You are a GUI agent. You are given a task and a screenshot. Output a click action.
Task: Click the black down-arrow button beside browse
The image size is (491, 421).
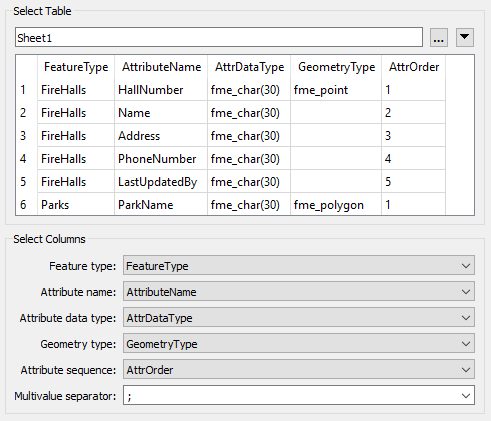point(465,37)
